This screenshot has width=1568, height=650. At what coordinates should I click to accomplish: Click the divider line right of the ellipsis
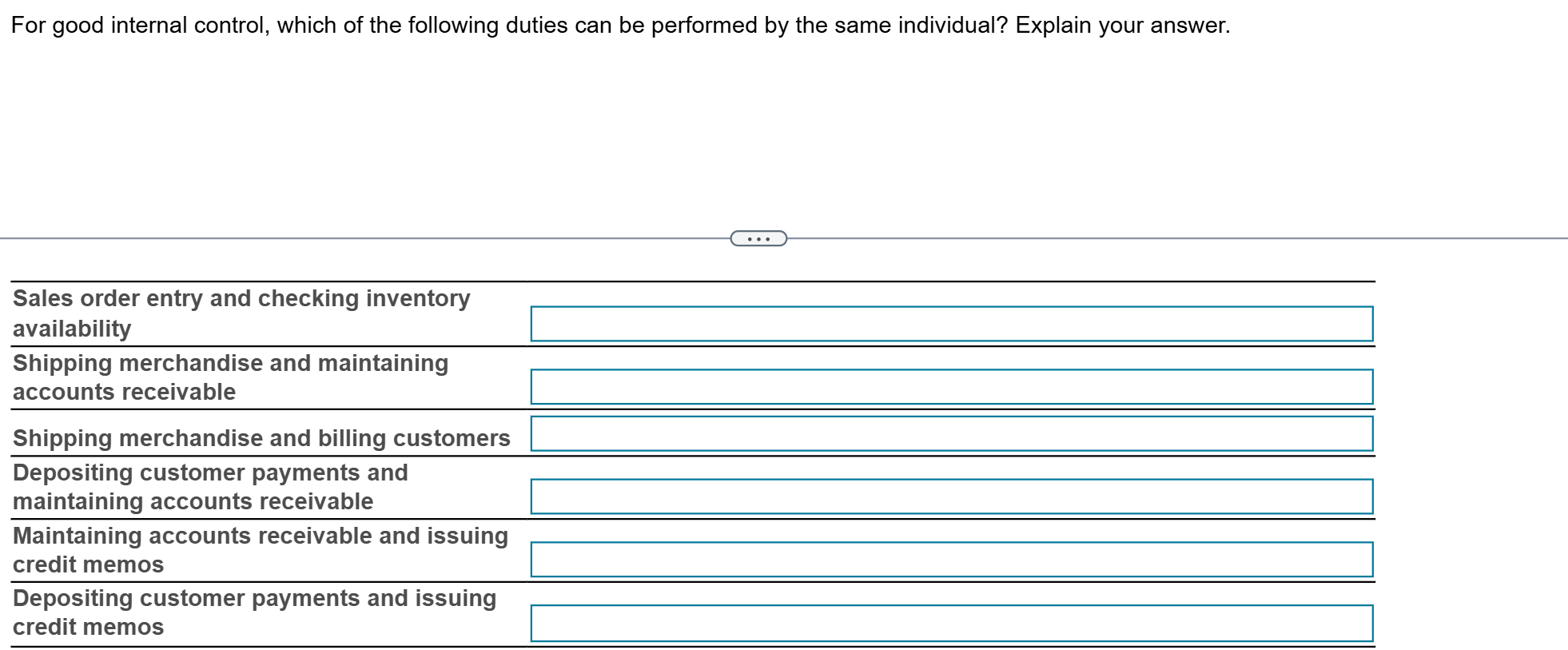click(1159, 238)
